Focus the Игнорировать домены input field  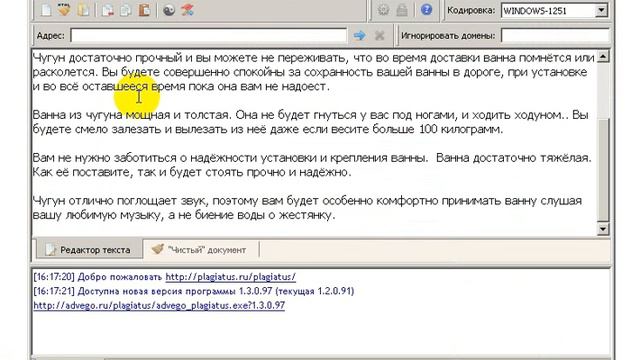click(x=555, y=36)
